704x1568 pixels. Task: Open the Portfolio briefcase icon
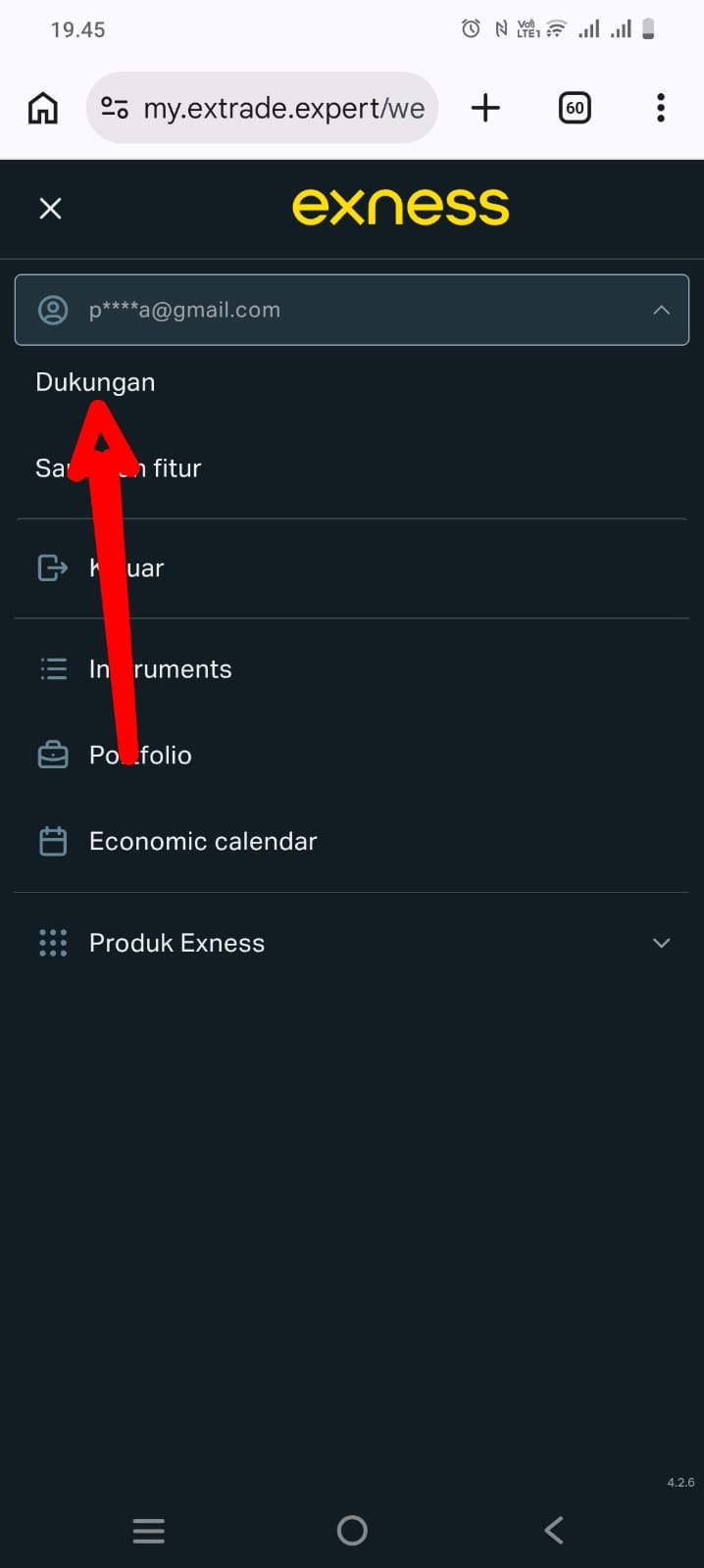(x=53, y=756)
